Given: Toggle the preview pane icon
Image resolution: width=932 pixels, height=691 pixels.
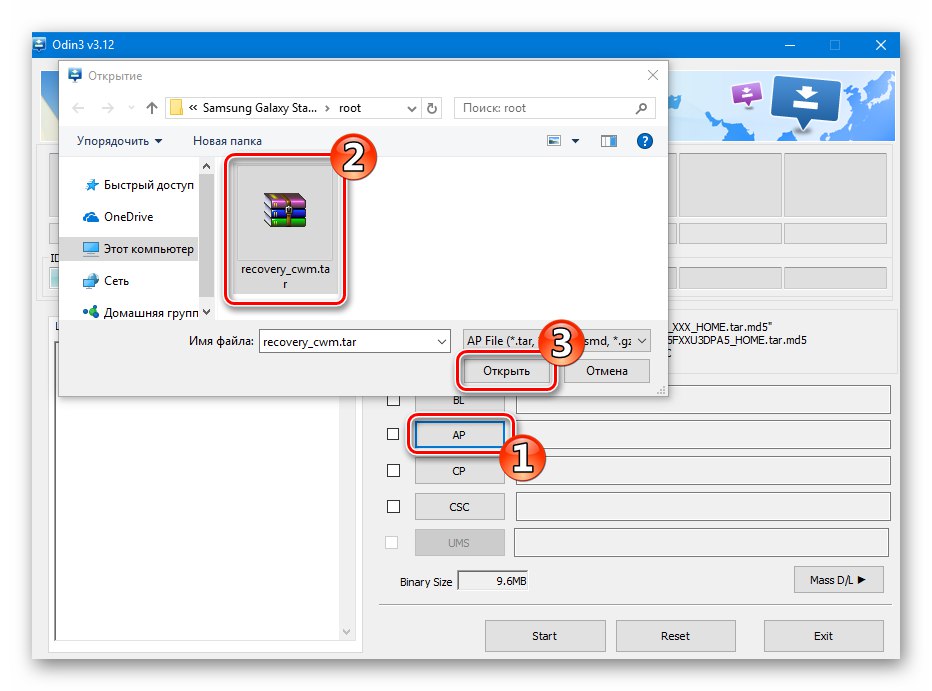Looking at the screenshot, I should tap(609, 141).
